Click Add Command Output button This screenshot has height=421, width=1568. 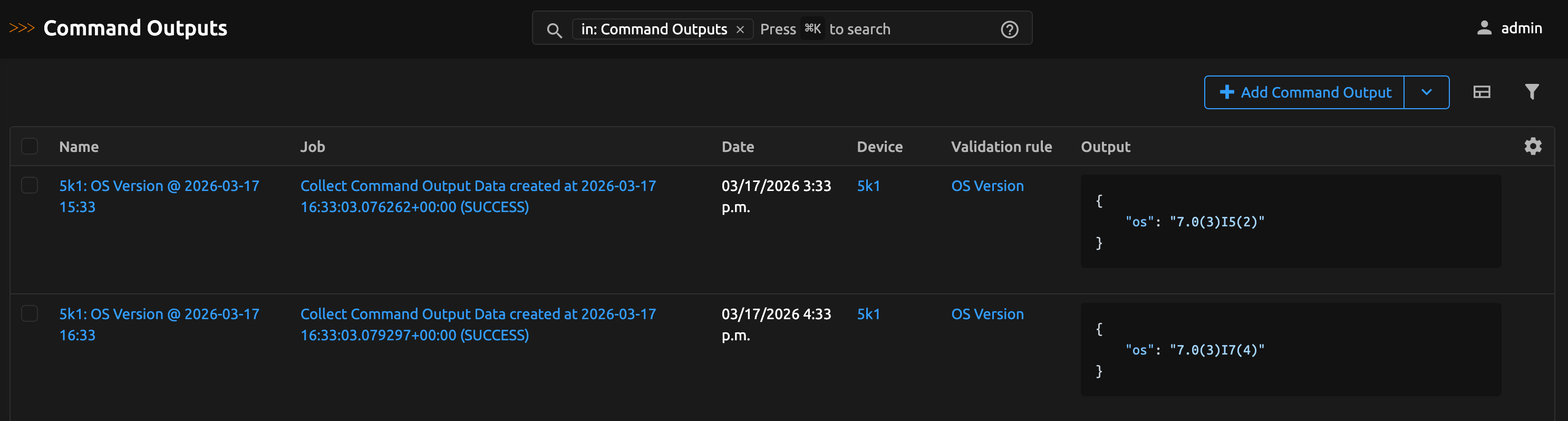[x=1304, y=92]
